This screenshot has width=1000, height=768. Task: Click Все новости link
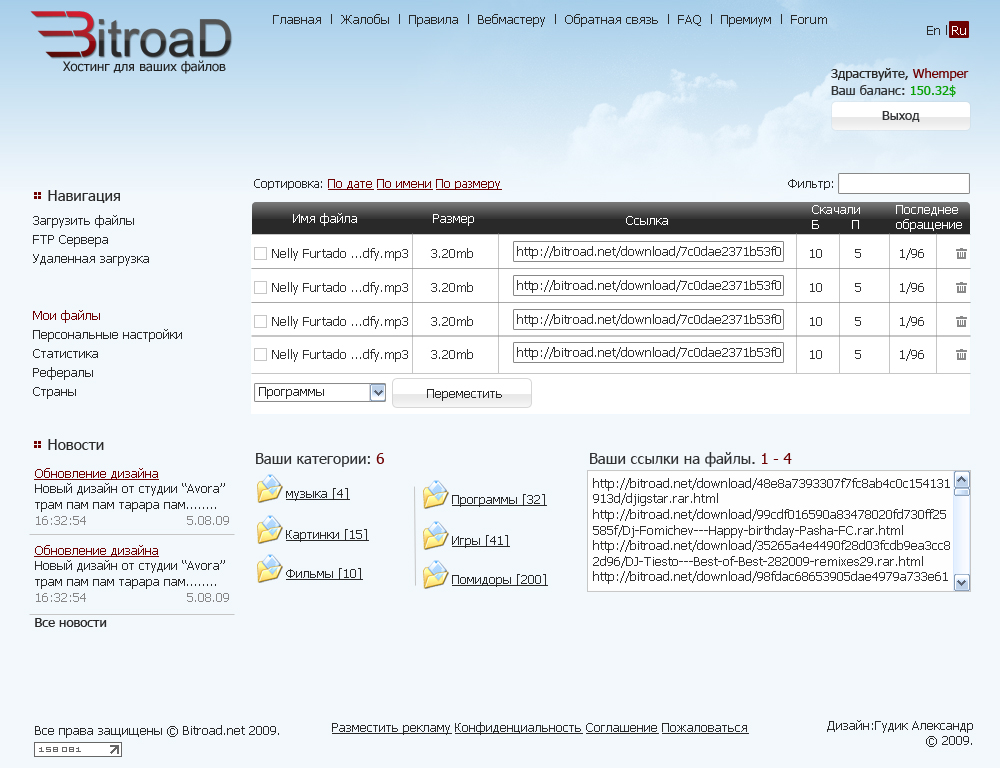(70, 623)
